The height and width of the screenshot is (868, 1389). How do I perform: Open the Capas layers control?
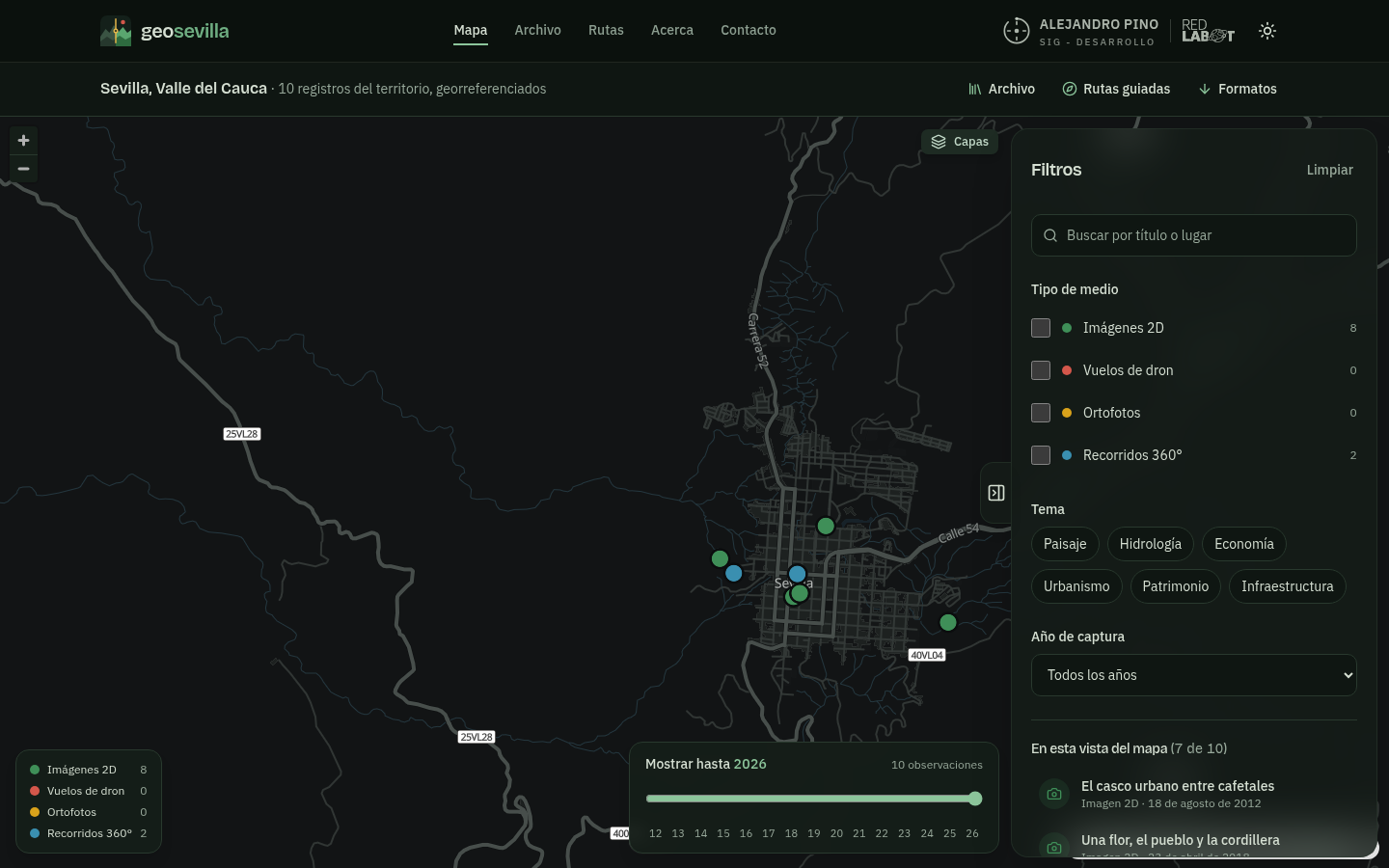pyautogui.click(x=960, y=142)
